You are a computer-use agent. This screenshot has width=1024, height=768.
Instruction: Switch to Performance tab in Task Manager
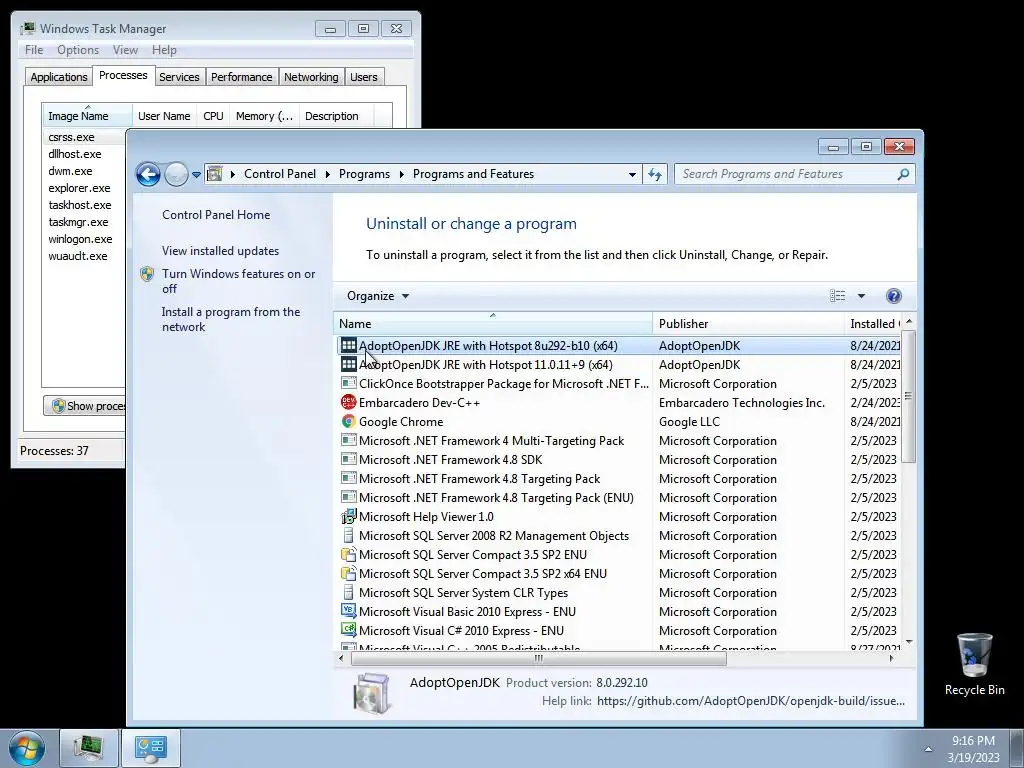(x=242, y=77)
